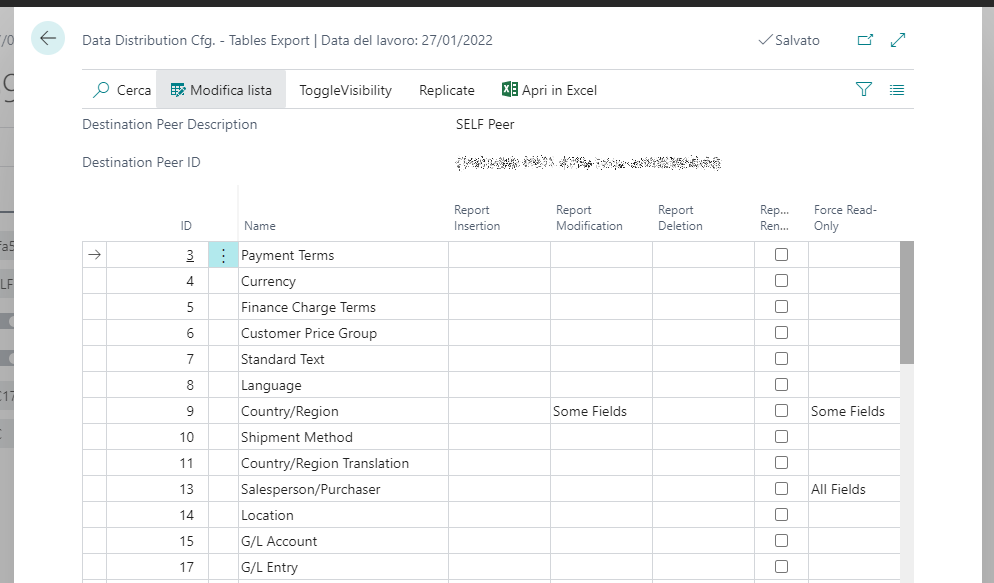
Task: Click the Salvato saved indicator
Action: pos(788,40)
